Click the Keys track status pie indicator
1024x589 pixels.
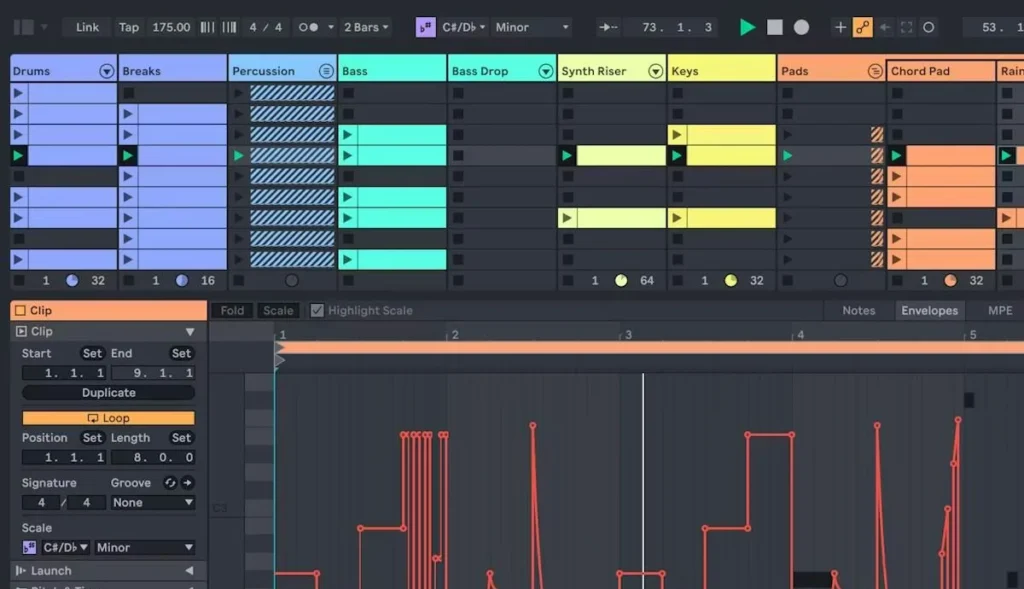731,280
